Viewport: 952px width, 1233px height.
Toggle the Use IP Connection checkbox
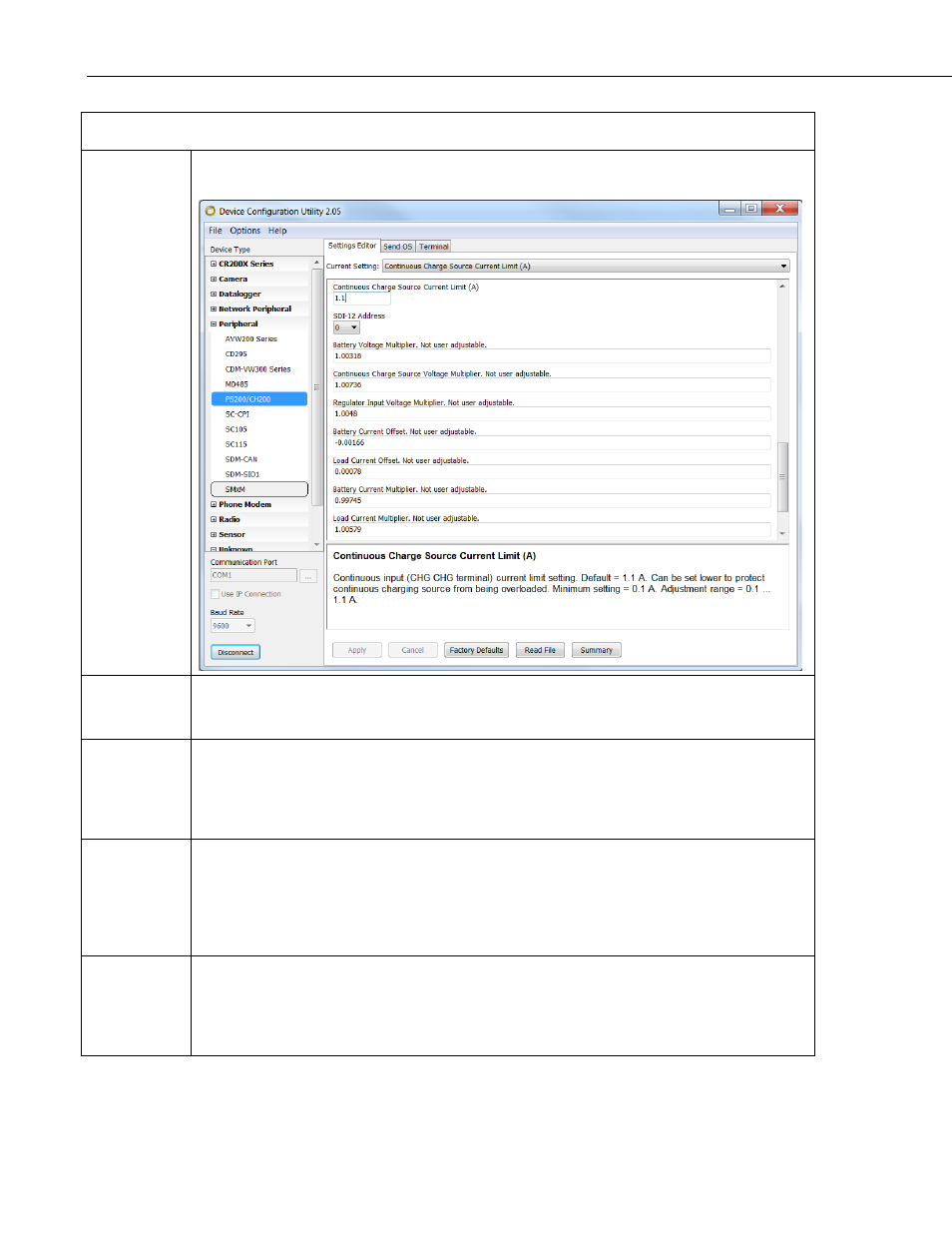click(x=215, y=594)
